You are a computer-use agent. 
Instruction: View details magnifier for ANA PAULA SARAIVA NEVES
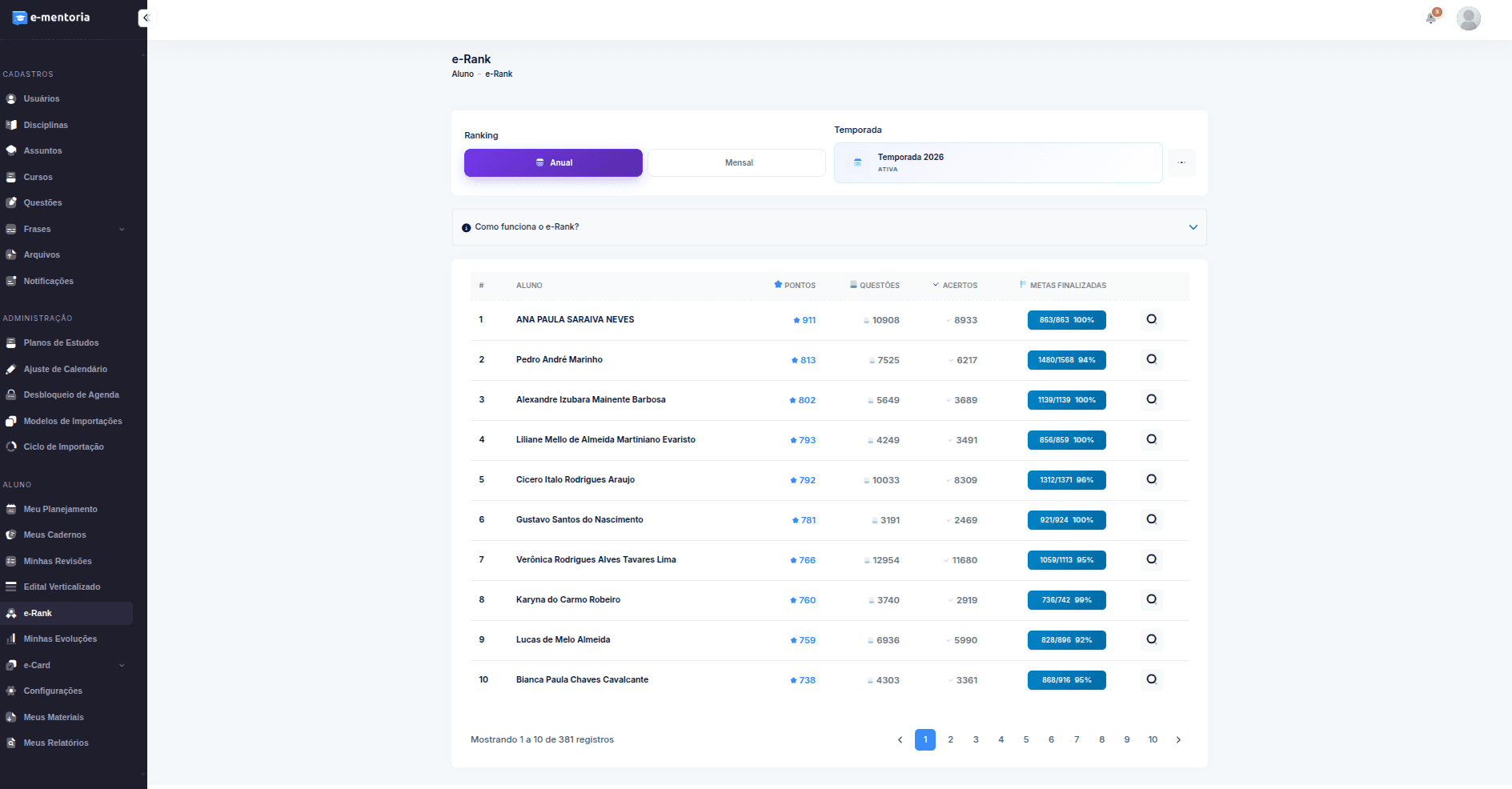(x=1152, y=319)
